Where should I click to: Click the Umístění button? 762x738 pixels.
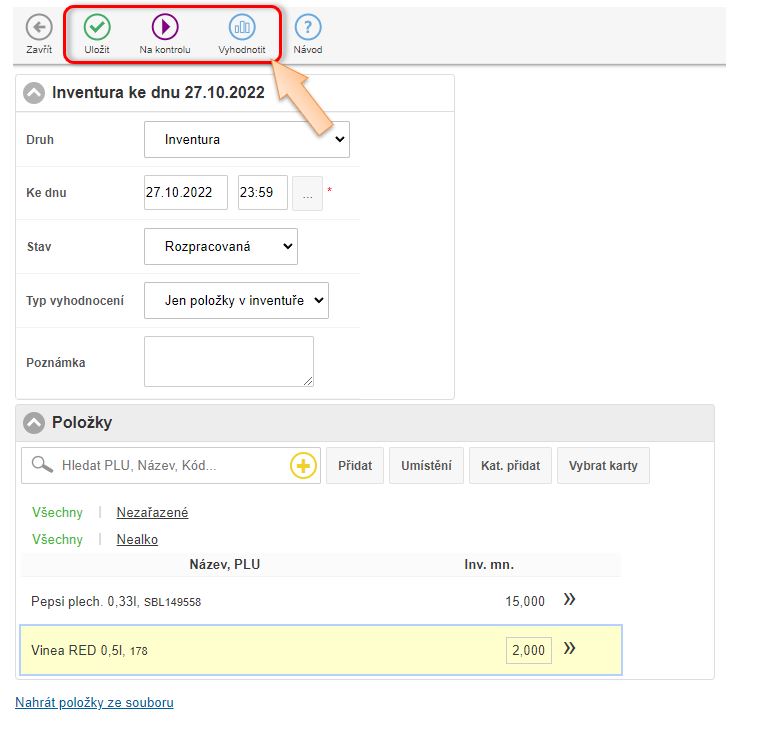tap(426, 466)
